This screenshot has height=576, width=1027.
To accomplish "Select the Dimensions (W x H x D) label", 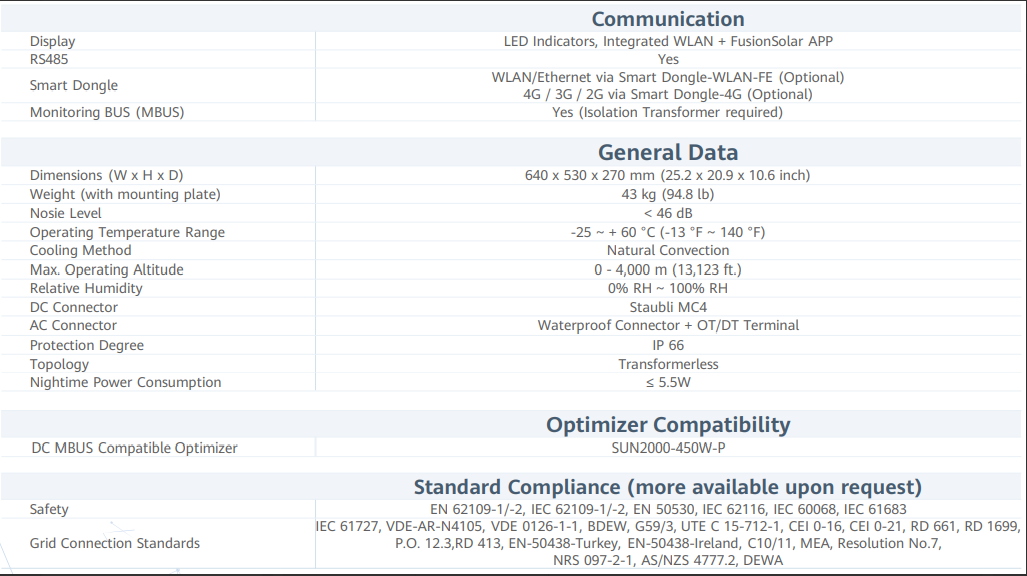I will 107,175.
